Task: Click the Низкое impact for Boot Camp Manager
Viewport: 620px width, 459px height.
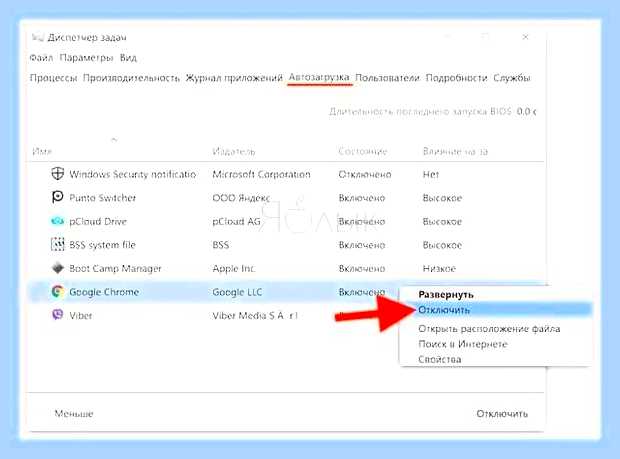Action: 439,268
